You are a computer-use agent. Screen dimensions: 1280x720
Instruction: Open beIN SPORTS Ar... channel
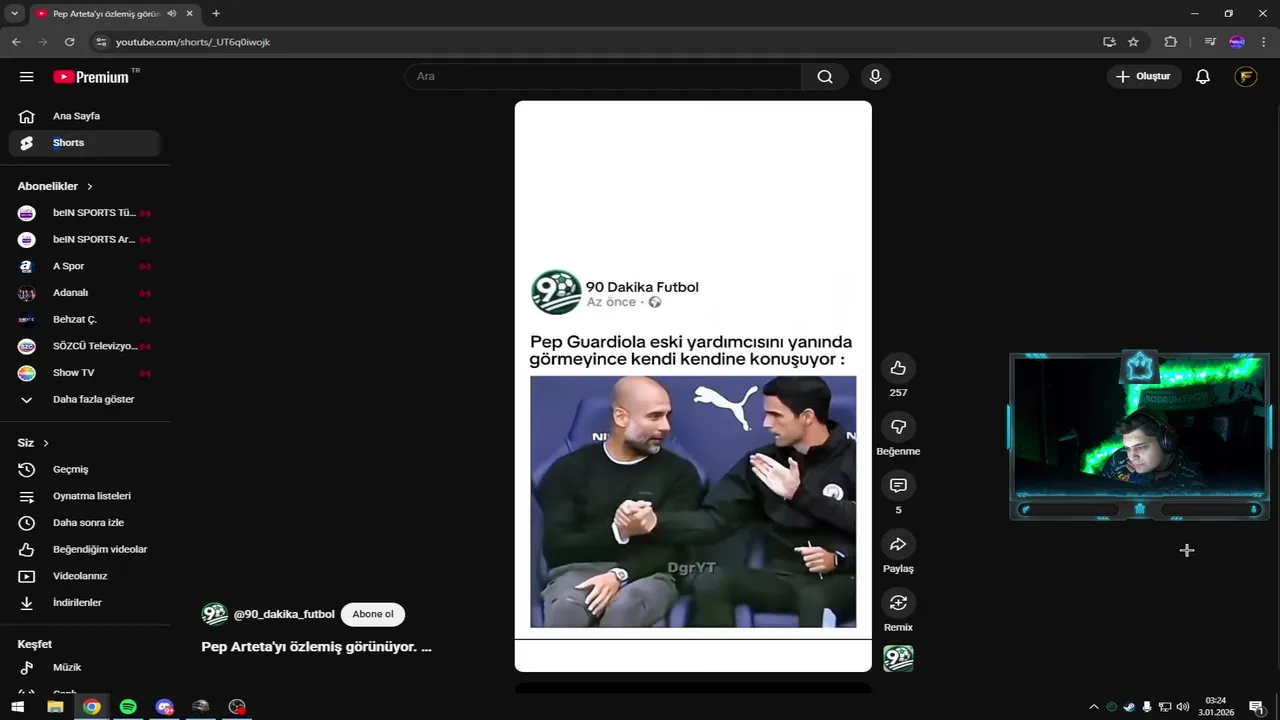coord(84,240)
